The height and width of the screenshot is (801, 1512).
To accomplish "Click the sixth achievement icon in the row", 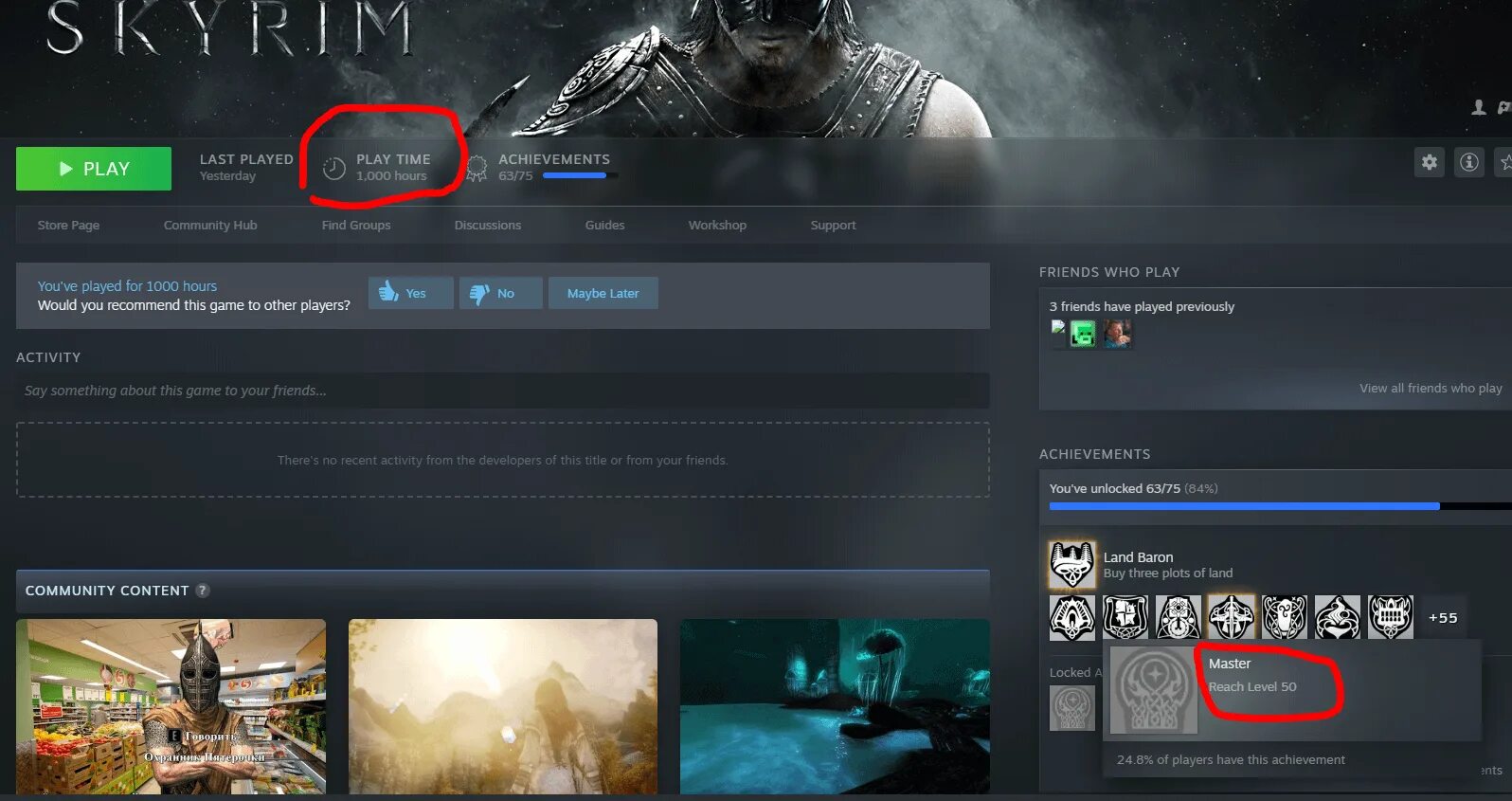I will [1338, 618].
